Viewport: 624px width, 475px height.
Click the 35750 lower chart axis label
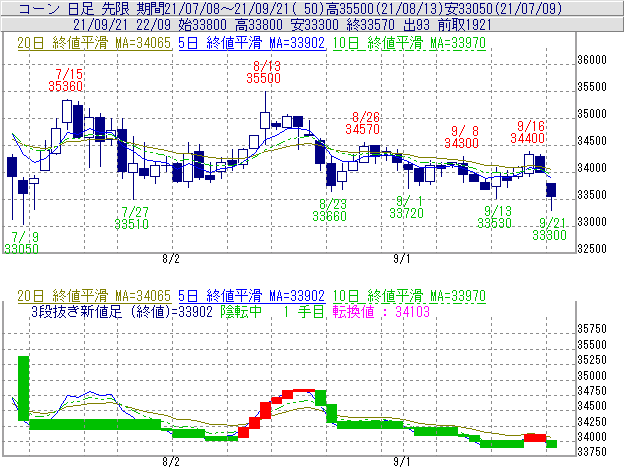592,329
